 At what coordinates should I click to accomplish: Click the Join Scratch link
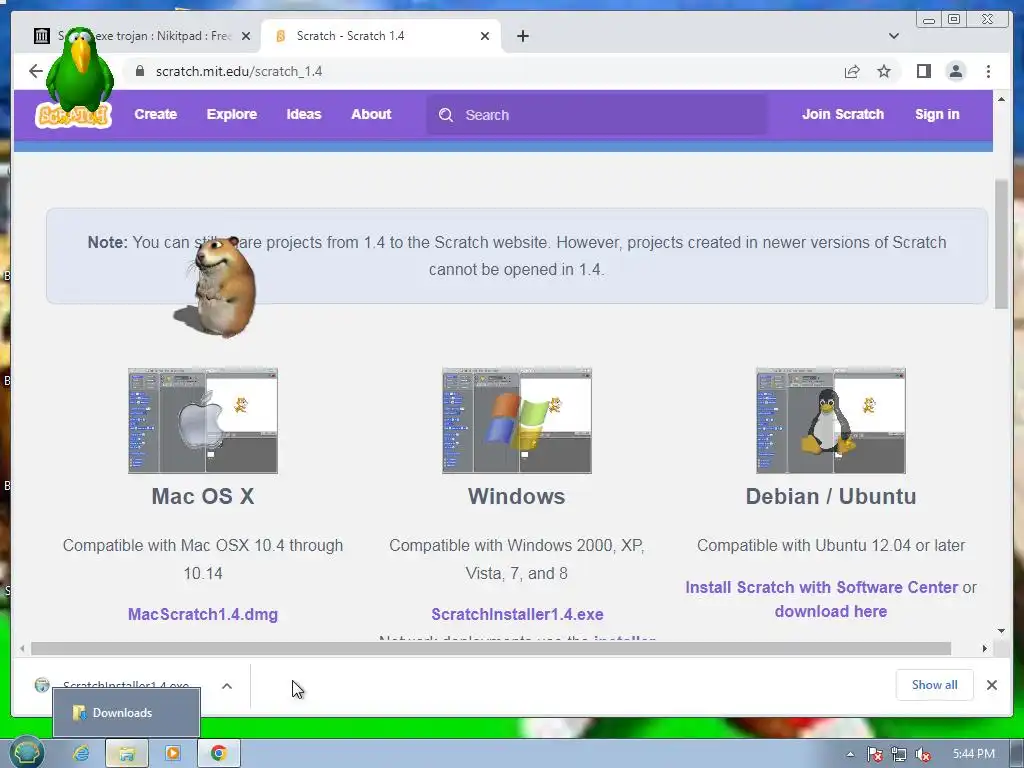click(x=842, y=114)
